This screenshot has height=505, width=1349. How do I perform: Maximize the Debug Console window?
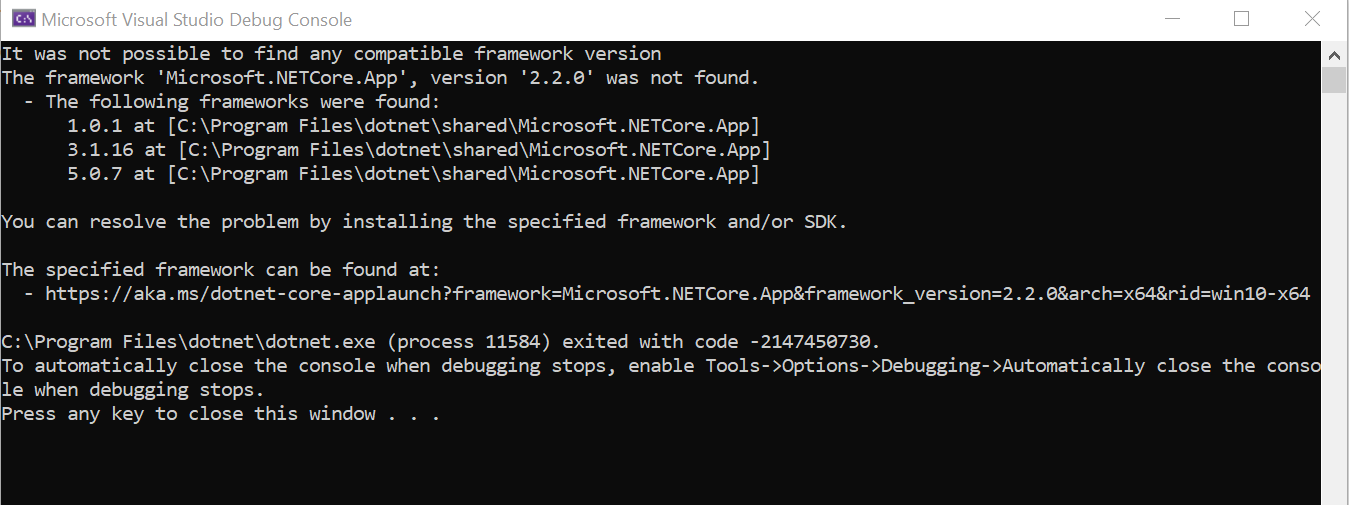pyautogui.click(x=1241, y=19)
